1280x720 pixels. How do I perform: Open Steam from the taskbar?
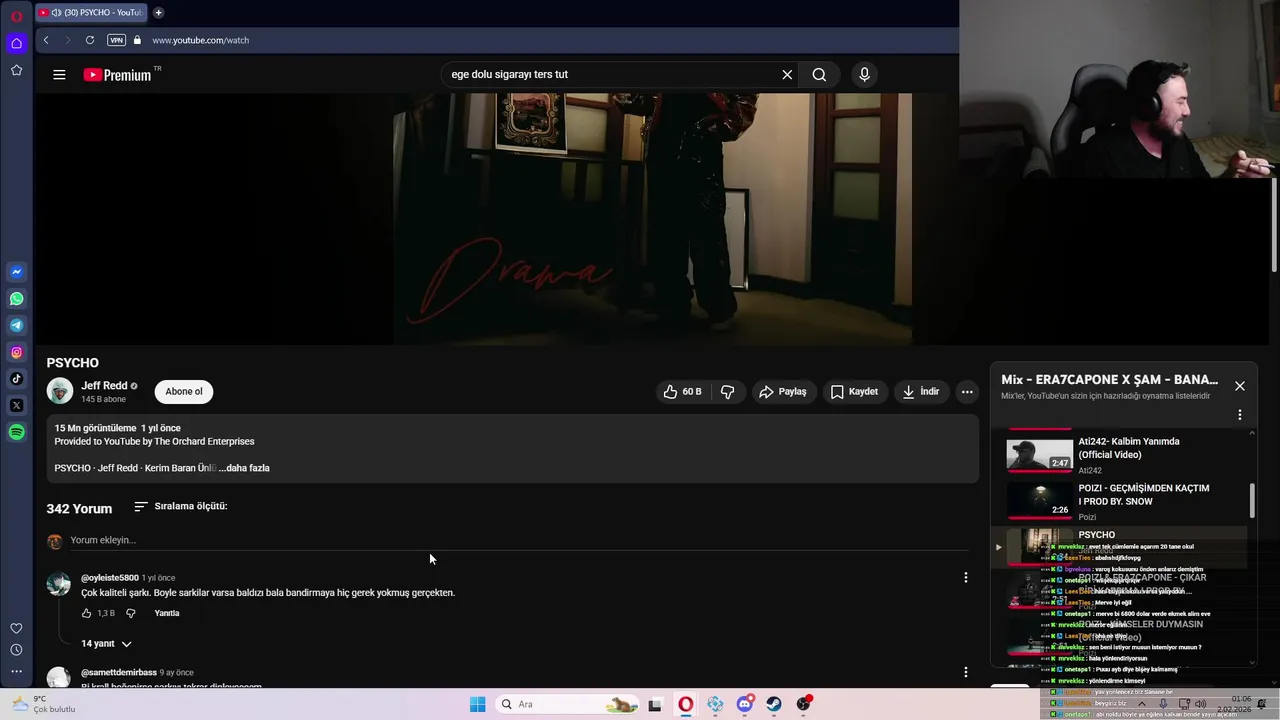[774, 704]
